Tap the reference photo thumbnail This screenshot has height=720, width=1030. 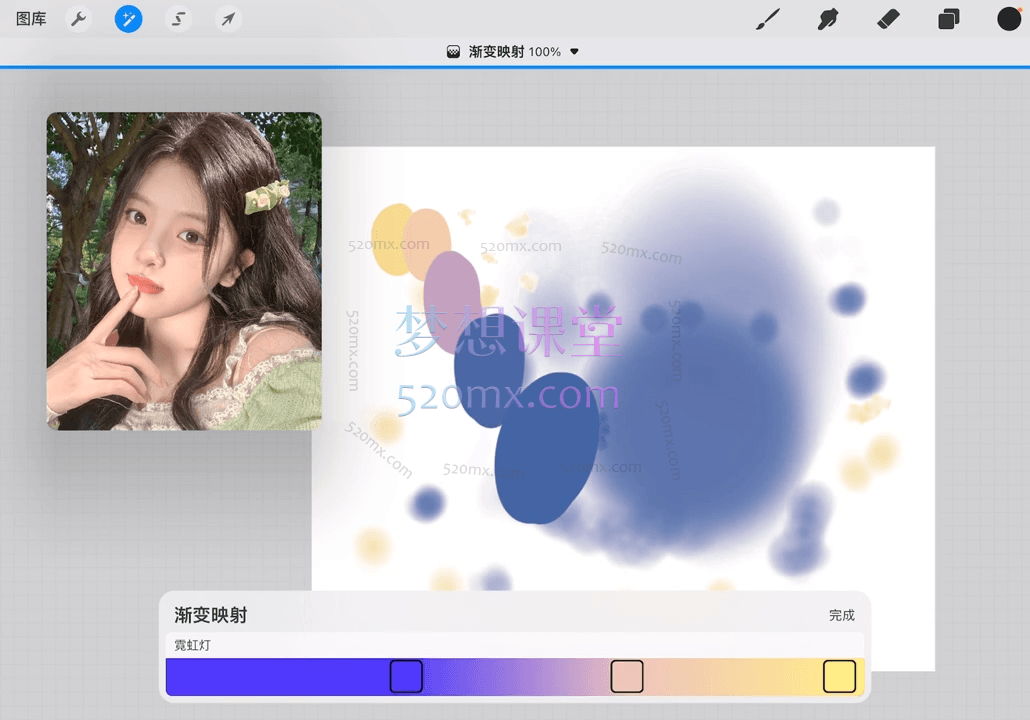183,270
